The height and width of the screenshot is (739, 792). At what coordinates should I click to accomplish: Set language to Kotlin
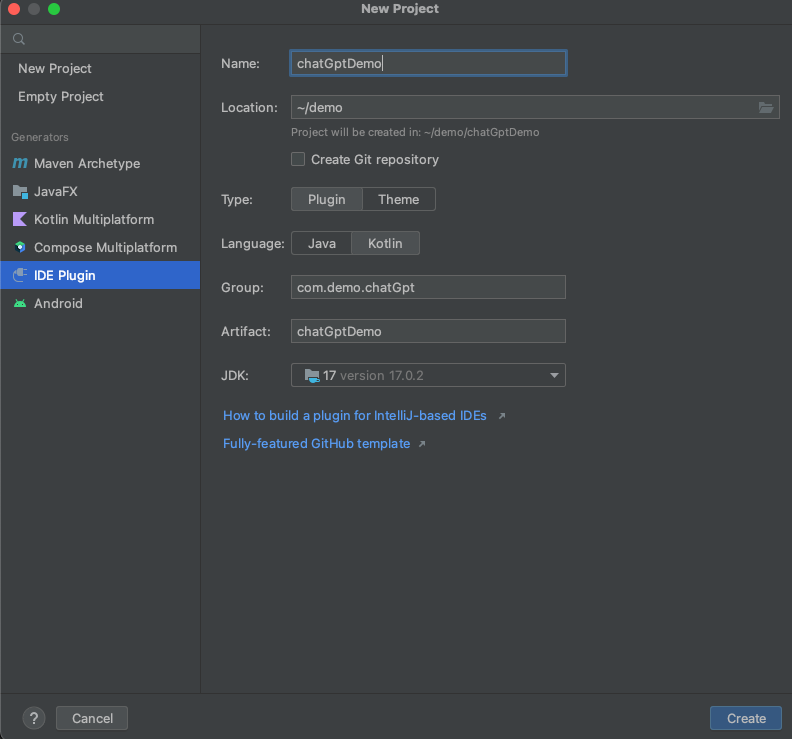[385, 243]
